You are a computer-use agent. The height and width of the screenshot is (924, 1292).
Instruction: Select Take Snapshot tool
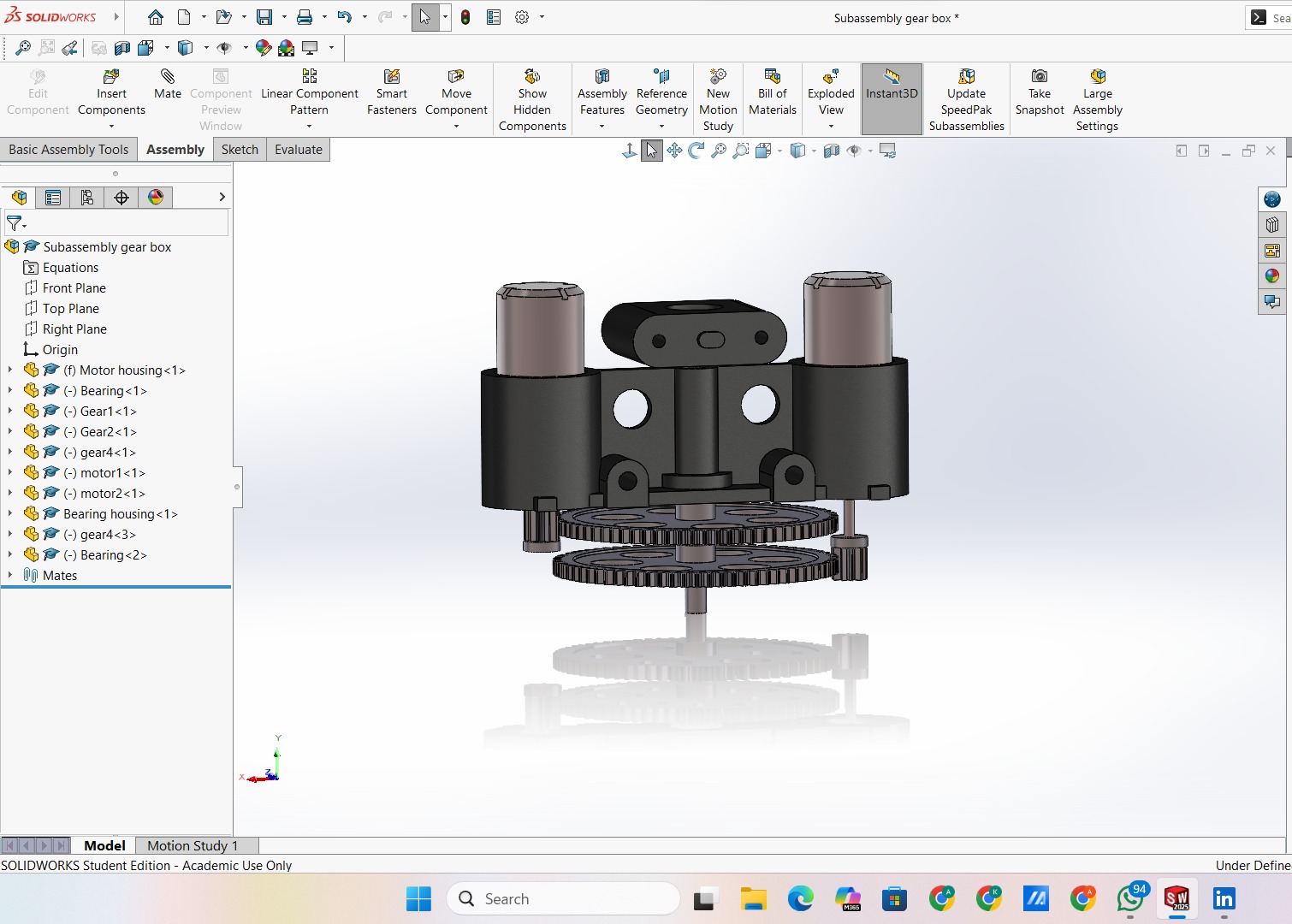click(1039, 77)
